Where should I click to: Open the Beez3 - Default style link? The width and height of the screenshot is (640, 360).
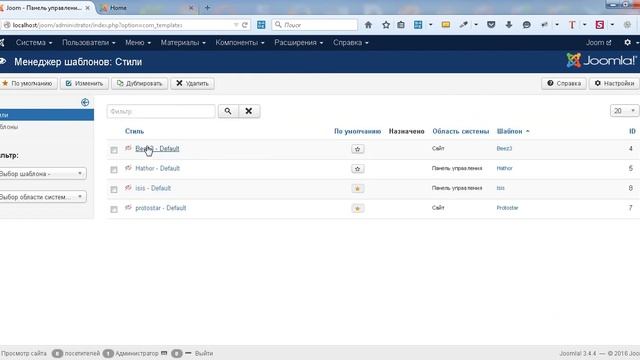[157, 149]
